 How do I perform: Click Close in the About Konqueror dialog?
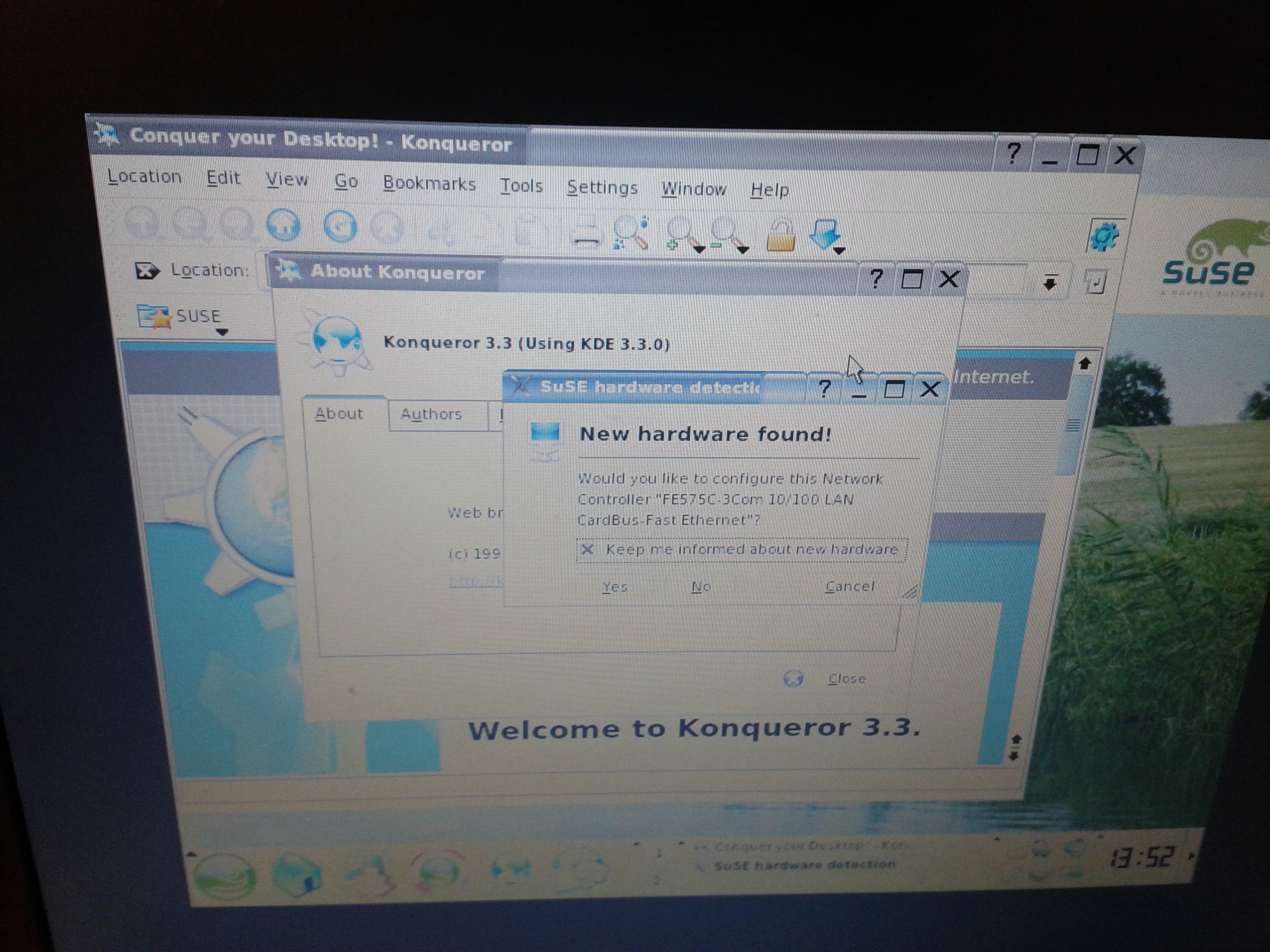click(x=846, y=679)
